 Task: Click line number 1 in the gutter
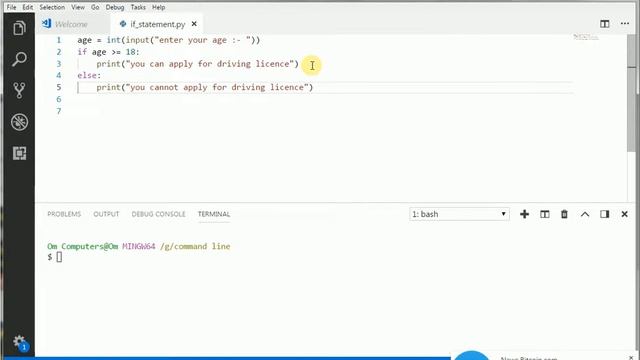pyautogui.click(x=59, y=40)
